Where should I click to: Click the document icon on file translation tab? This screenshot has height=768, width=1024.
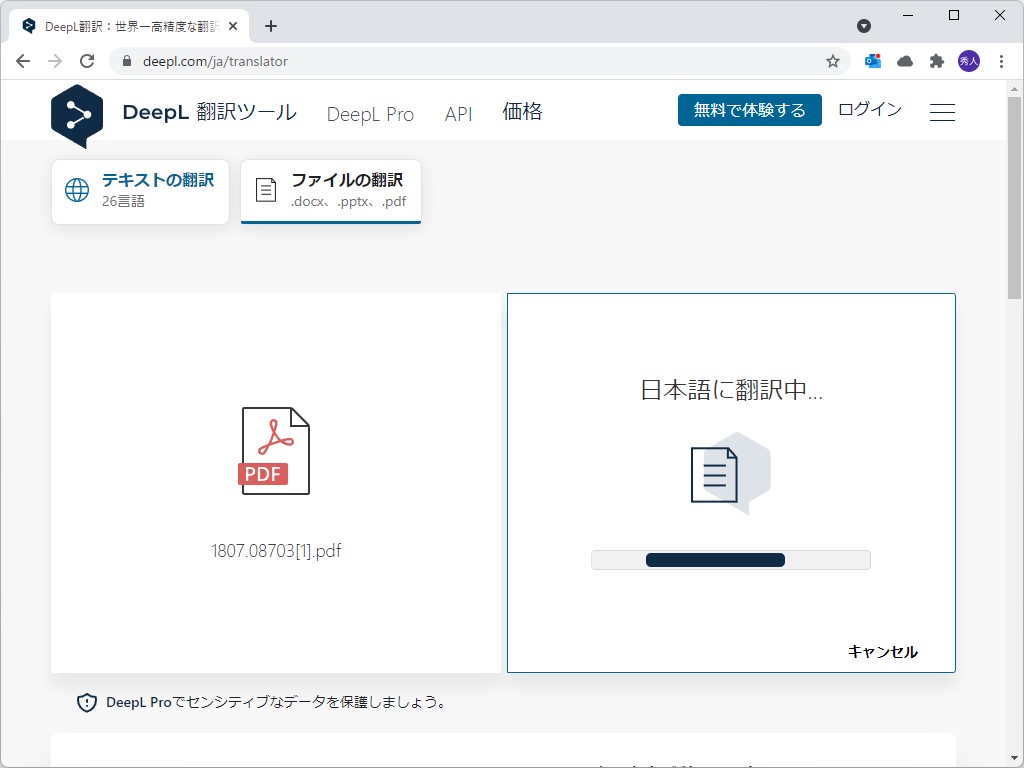(265, 190)
